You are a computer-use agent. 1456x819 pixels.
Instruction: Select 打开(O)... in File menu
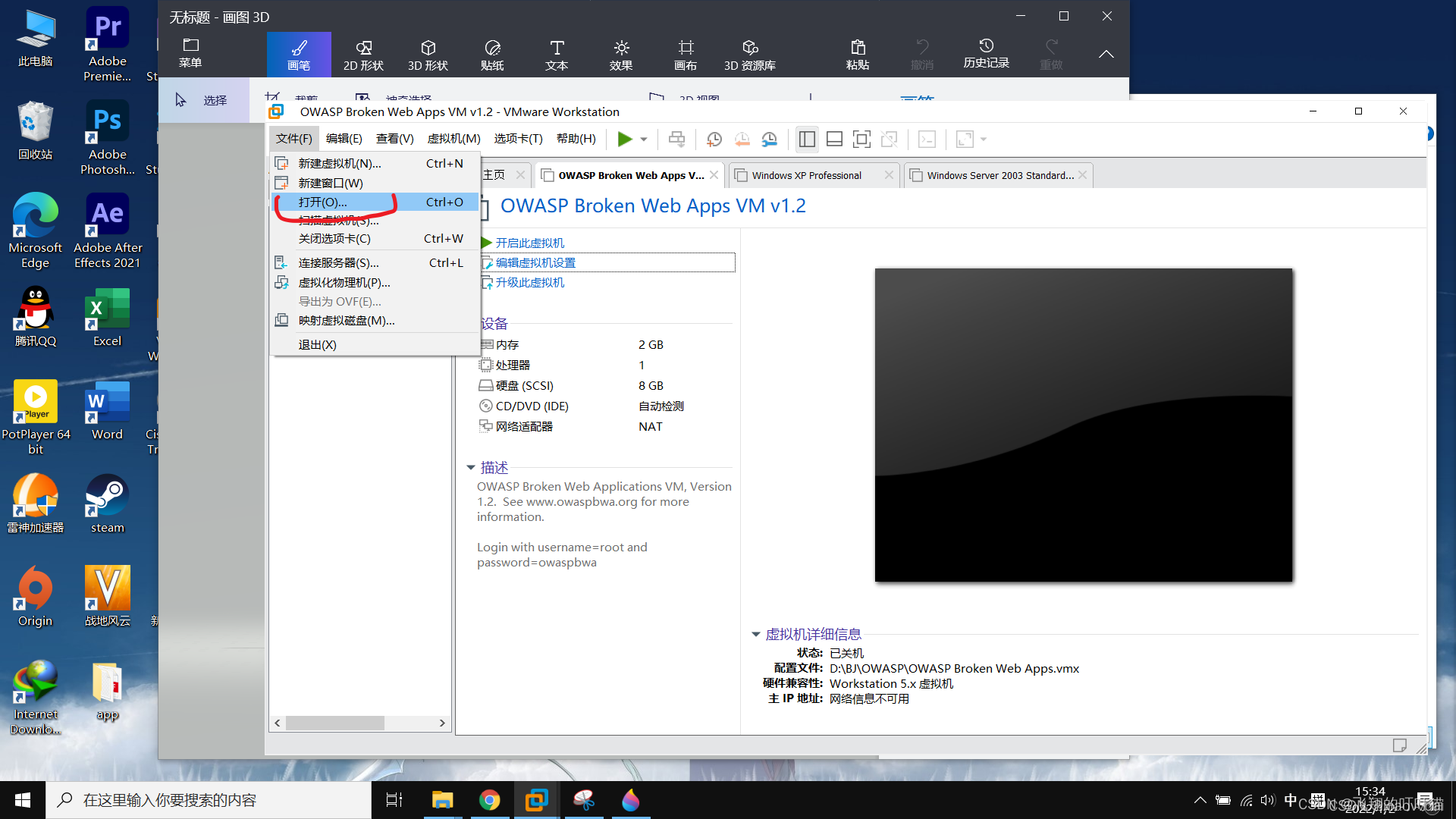tap(323, 202)
